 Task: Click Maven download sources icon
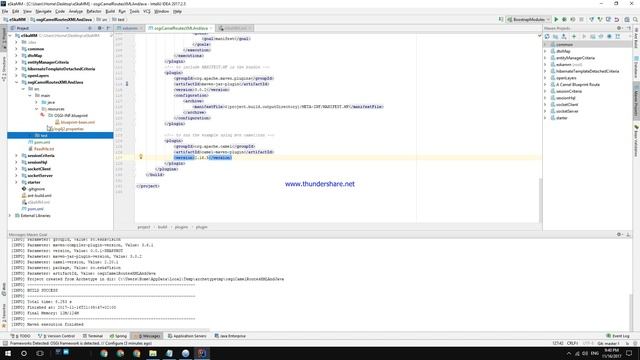[x=564, y=37]
